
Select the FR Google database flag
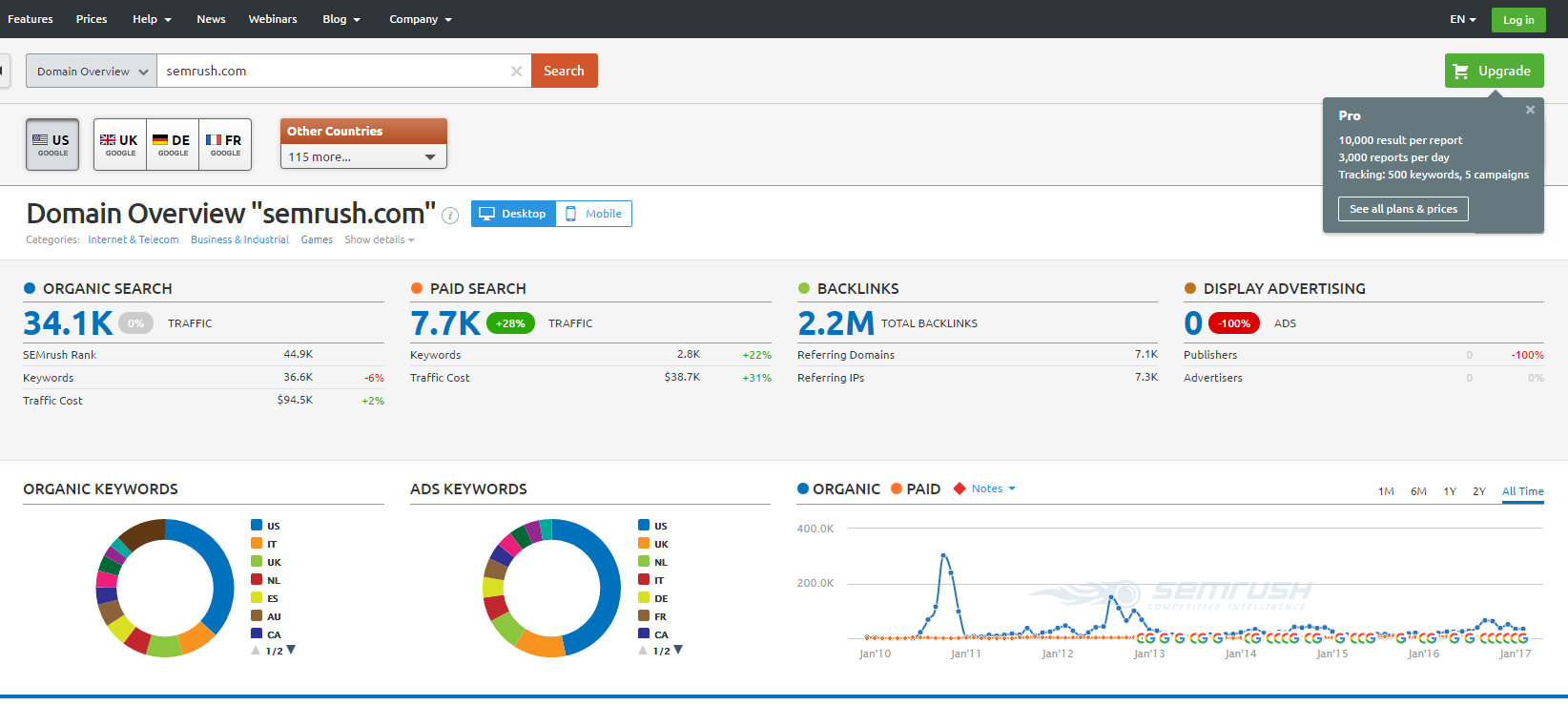click(225, 145)
